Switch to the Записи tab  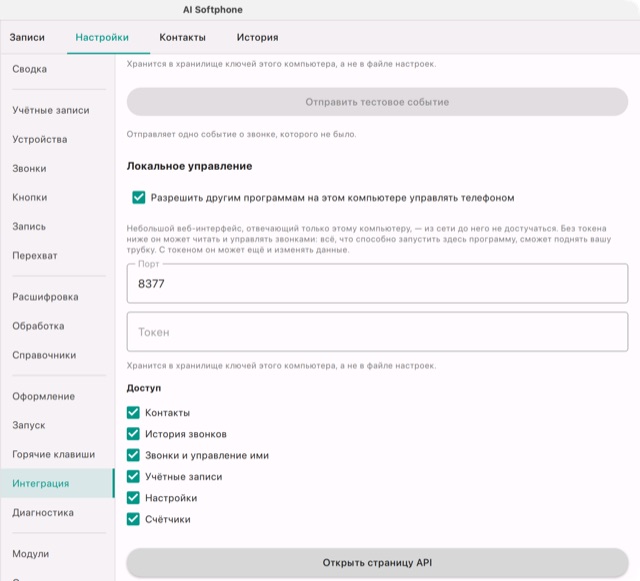tap(27, 37)
